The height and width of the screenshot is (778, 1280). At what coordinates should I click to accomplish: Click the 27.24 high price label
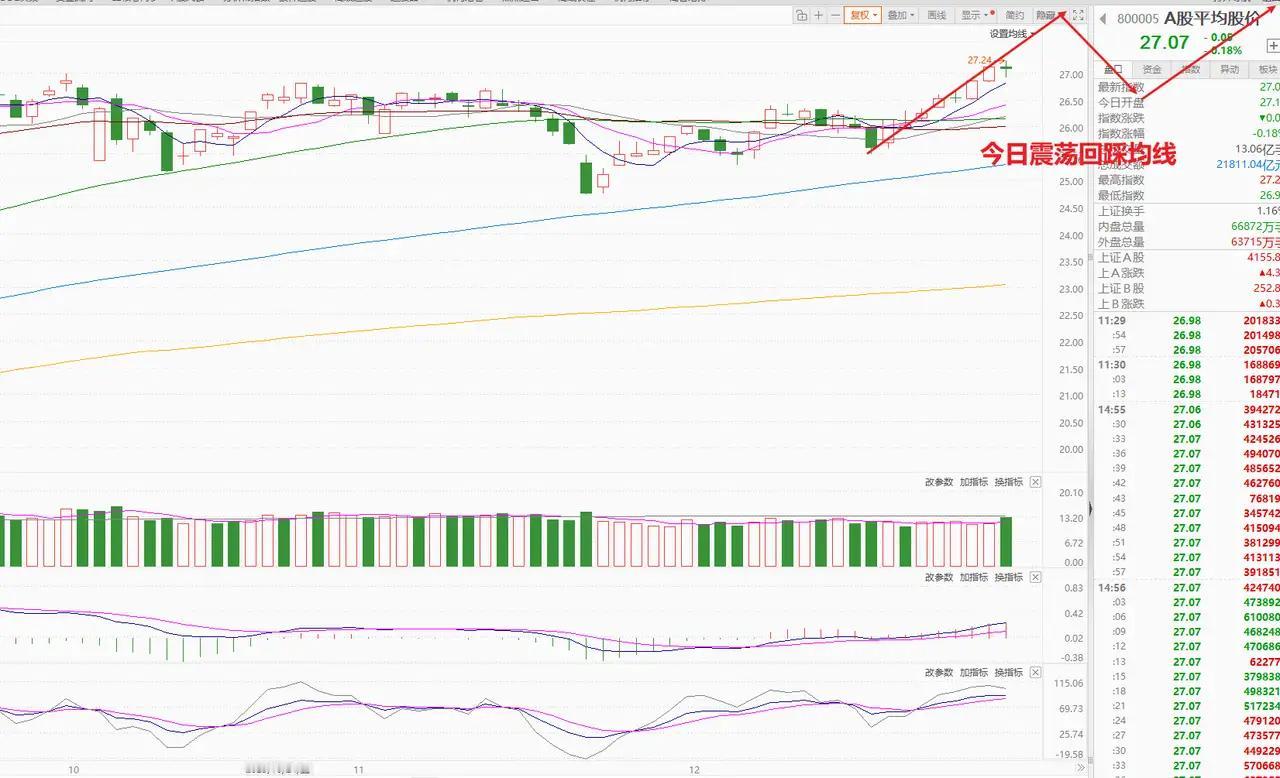[979, 60]
